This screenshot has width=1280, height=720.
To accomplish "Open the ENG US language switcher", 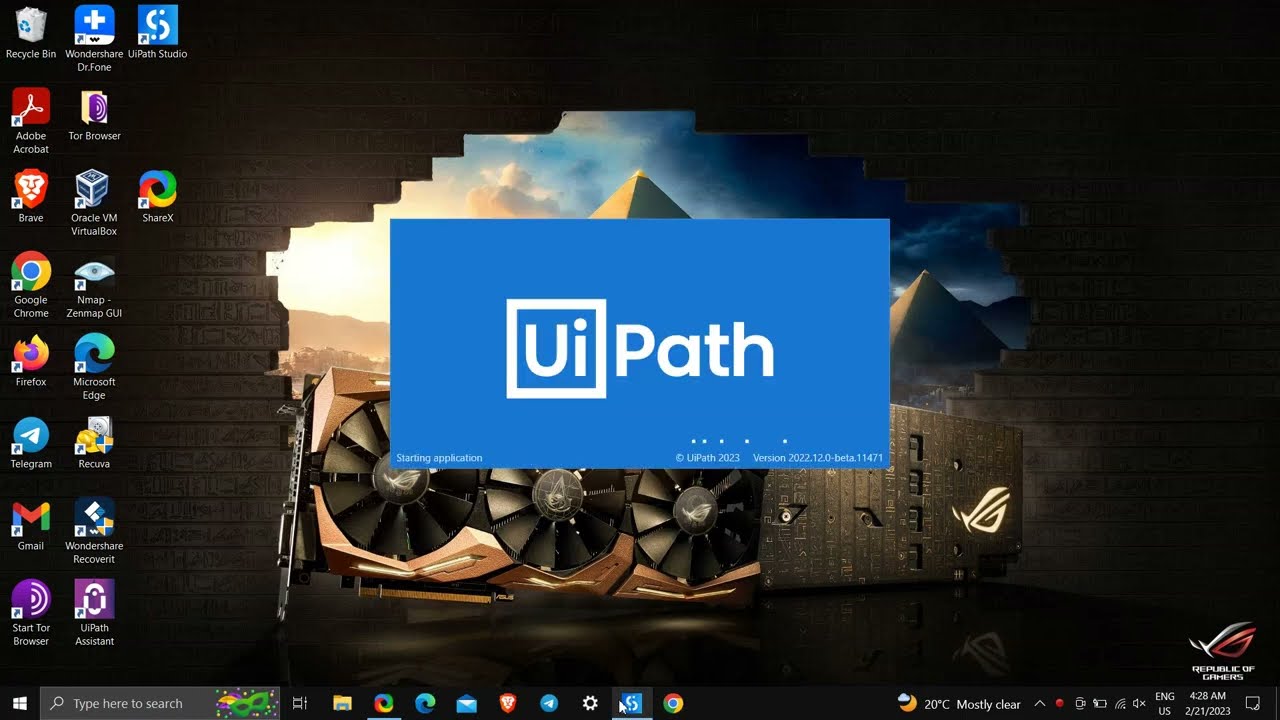I will pyautogui.click(x=1165, y=704).
